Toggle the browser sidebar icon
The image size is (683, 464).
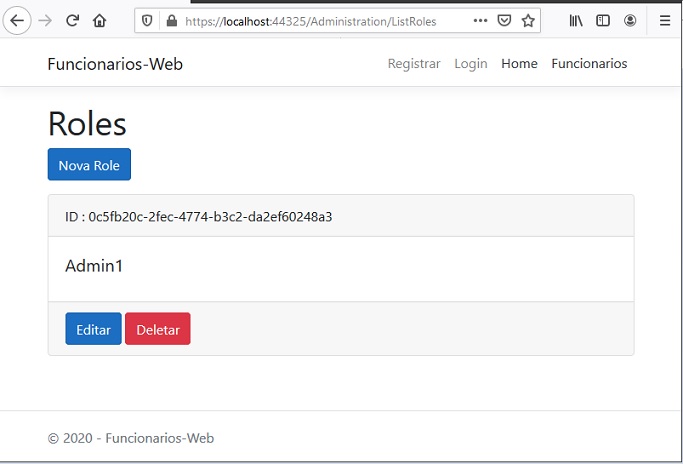(603, 20)
